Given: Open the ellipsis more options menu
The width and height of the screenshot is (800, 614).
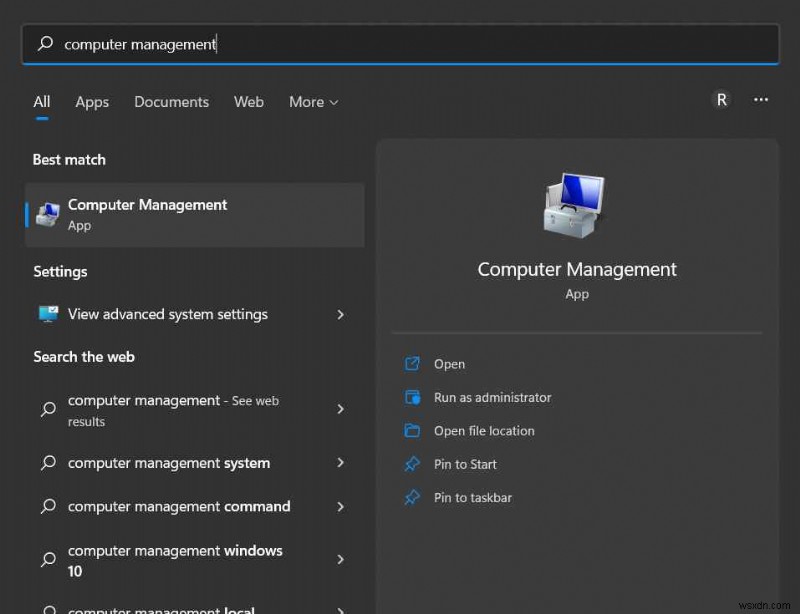Looking at the screenshot, I should tap(761, 100).
